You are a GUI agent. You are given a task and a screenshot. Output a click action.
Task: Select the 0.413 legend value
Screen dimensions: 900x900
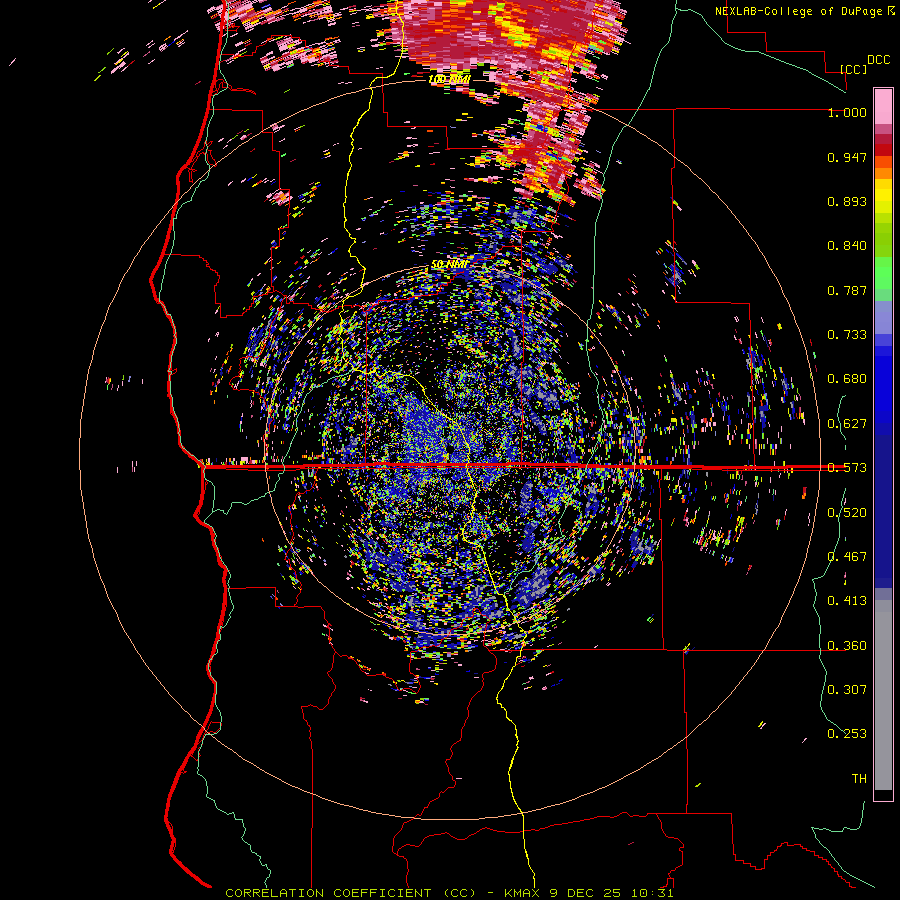pos(847,601)
